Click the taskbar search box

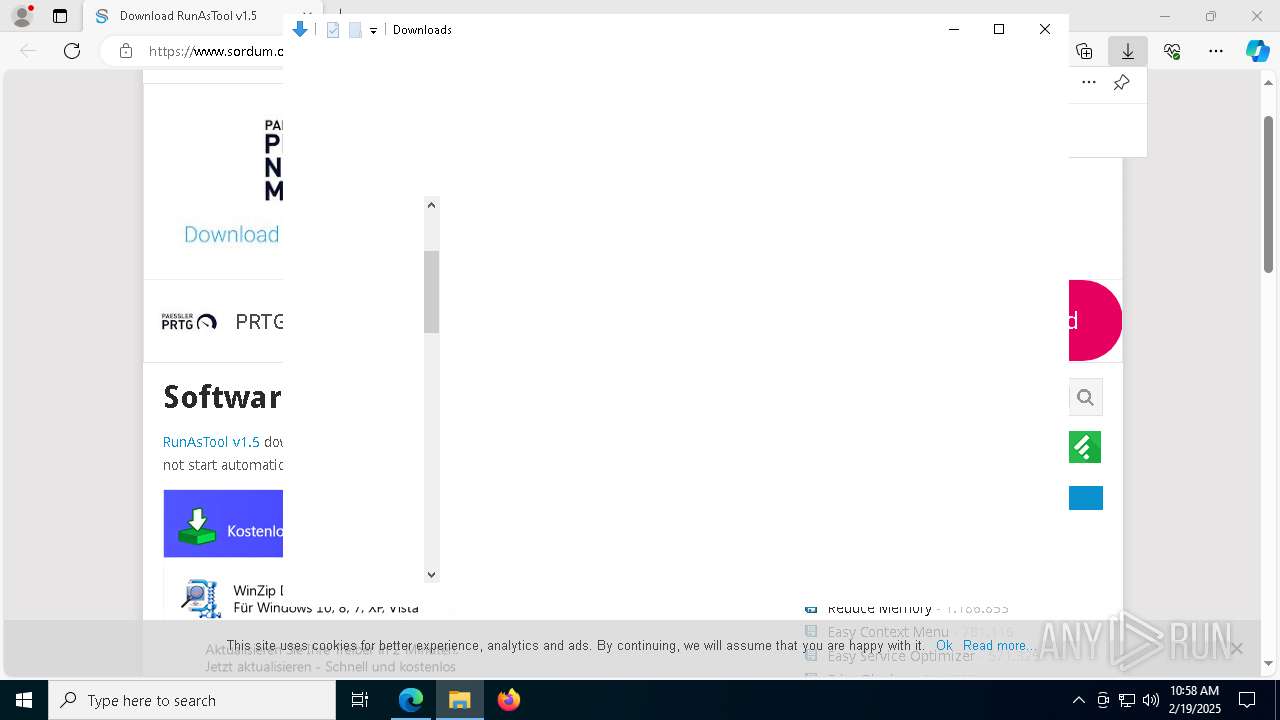(x=192, y=700)
